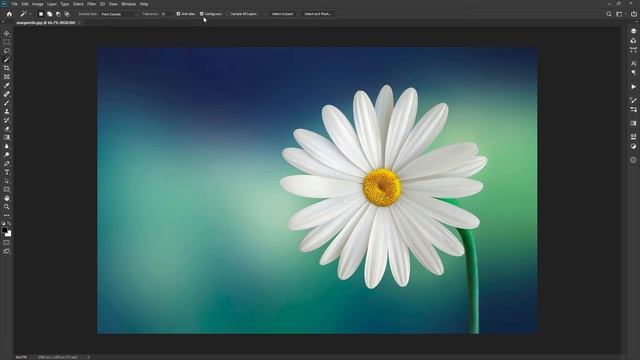The height and width of the screenshot is (360, 640).
Task: Toggle the Sample All Layers checkbox
Action: click(229, 14)
